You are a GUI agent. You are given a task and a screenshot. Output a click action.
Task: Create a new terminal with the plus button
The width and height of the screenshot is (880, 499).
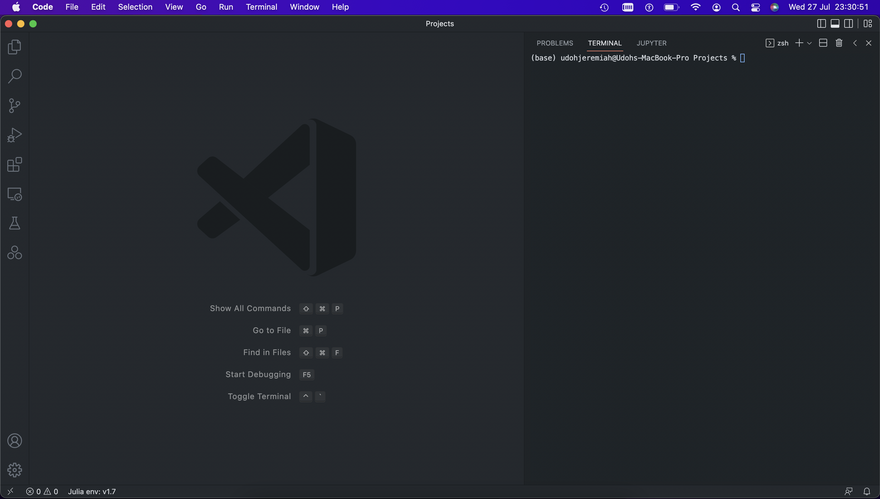click(799, 43)
